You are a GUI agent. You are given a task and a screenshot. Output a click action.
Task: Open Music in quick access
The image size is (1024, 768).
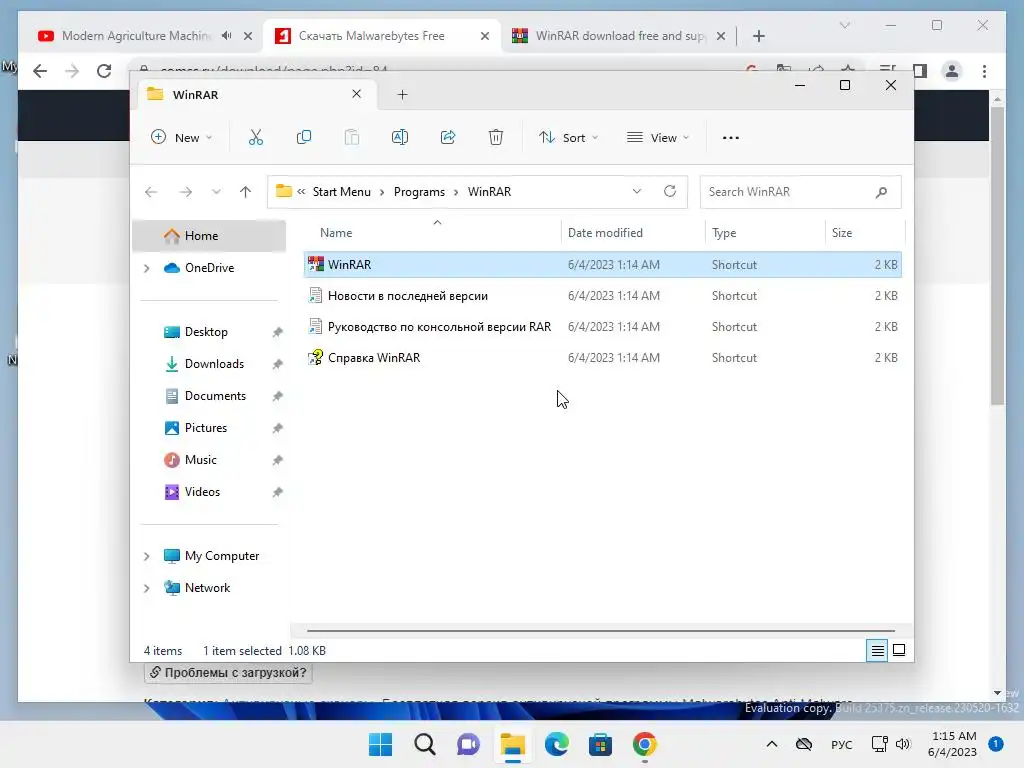[200, 460]
